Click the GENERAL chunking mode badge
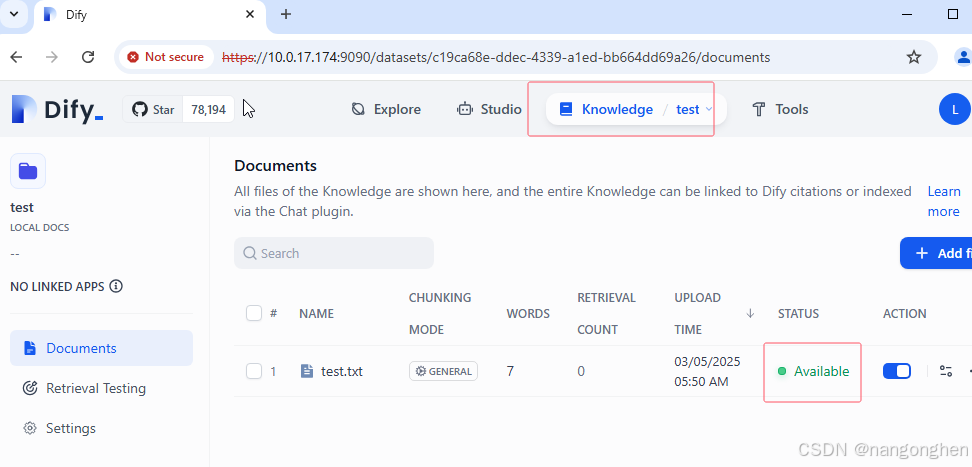The width and height of the screenshot is (972, 467). pyautogui.click(x=443, y=371)
